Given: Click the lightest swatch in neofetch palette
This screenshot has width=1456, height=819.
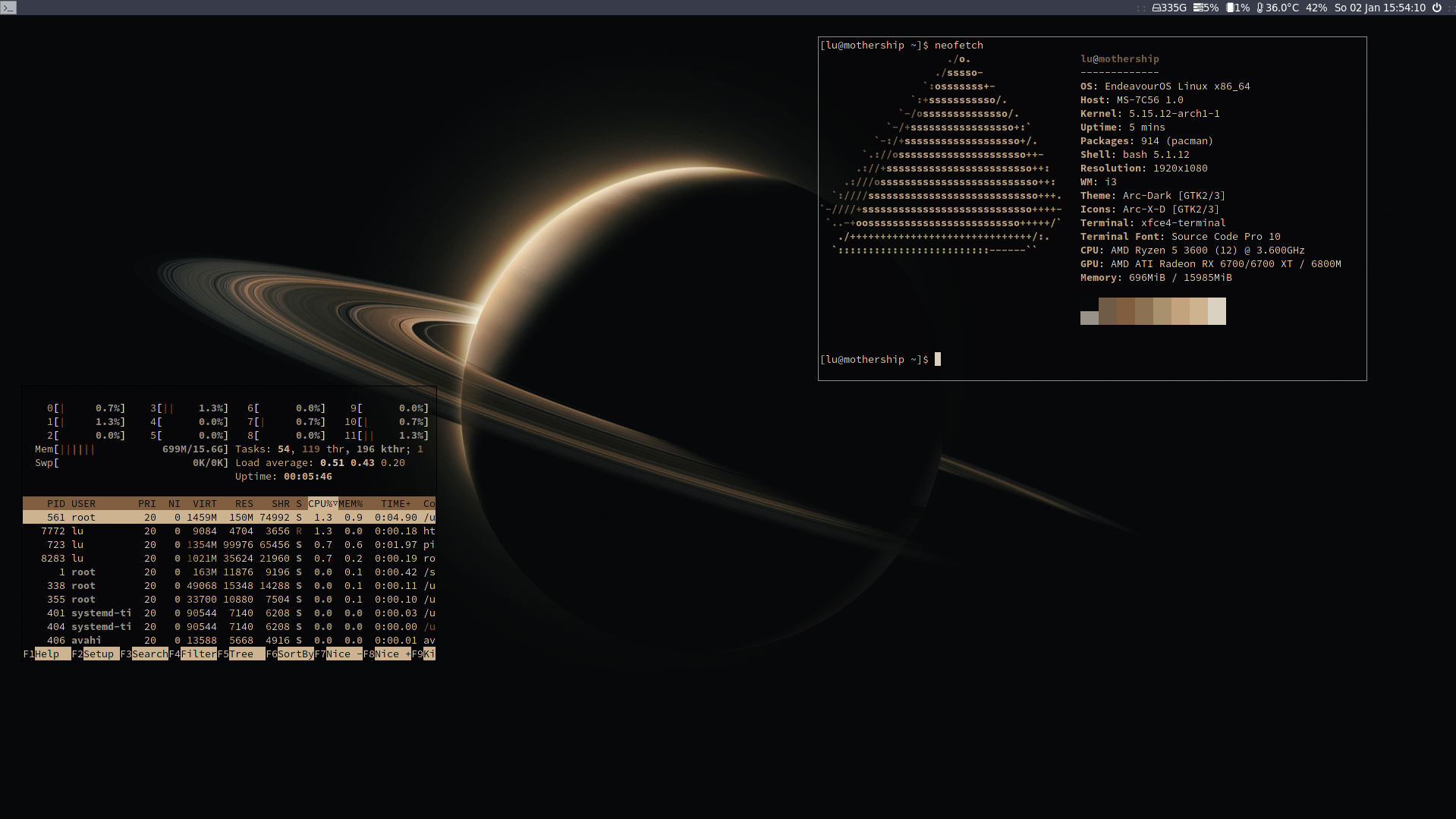Looking at the screenshot, I should pyautogui.click(x=1216, y=311).
